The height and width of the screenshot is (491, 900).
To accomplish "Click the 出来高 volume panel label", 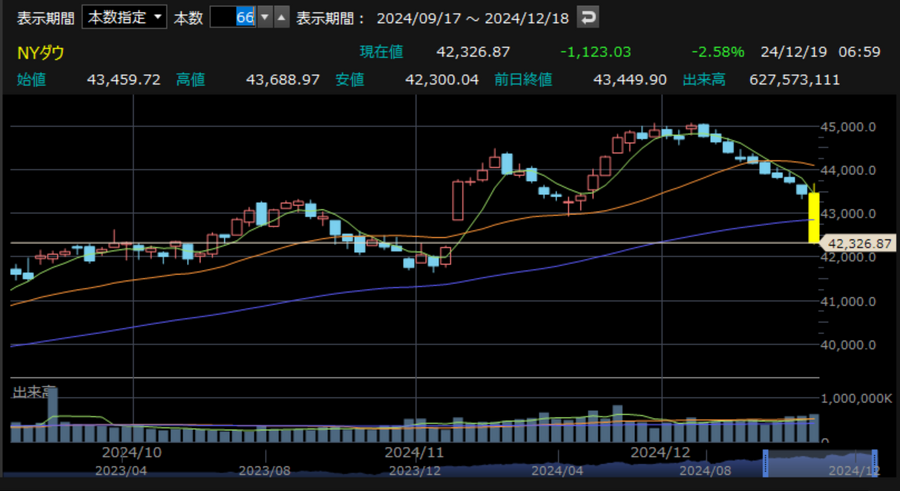I will [x=33, y=392].
